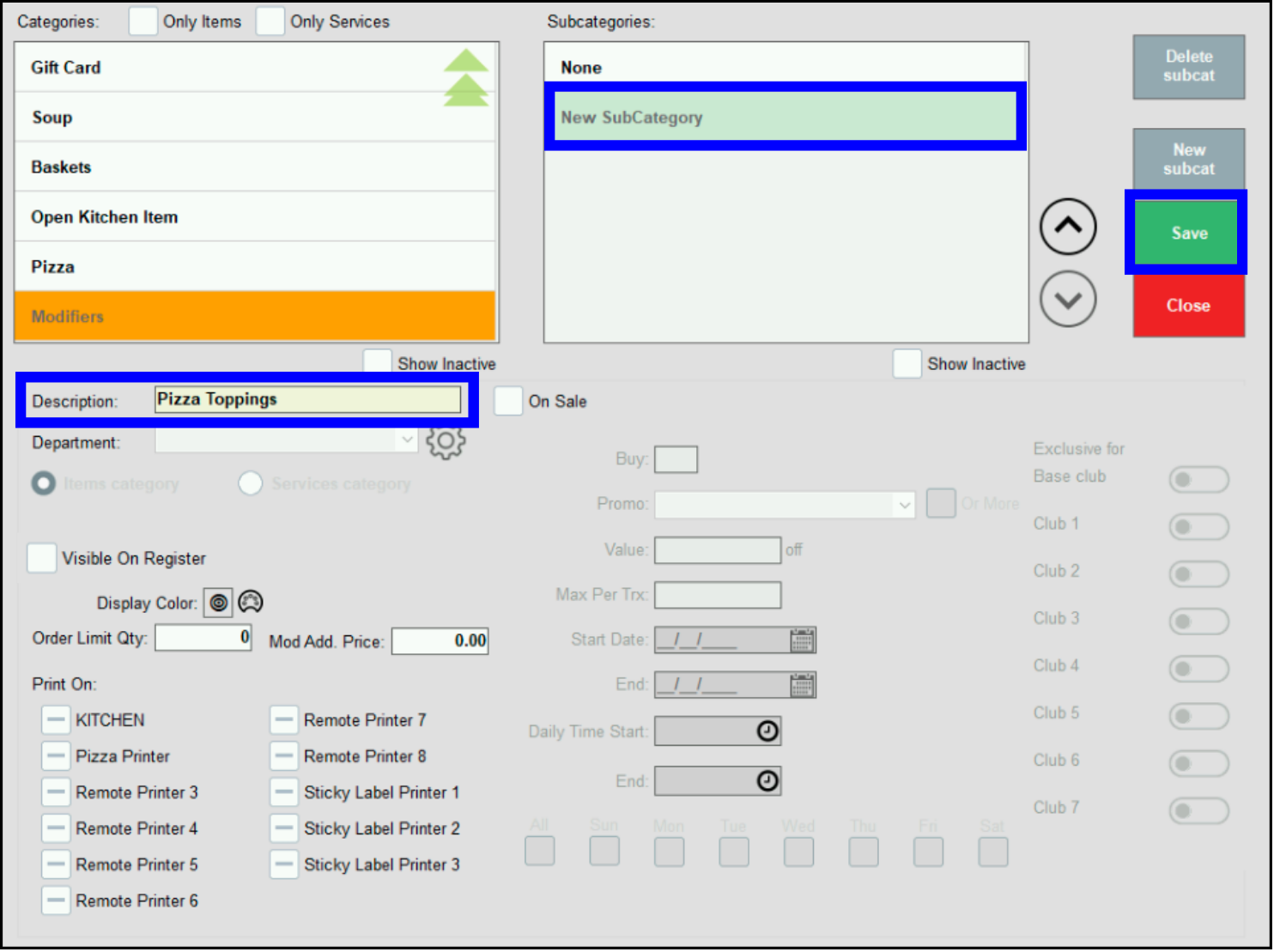Image resolution: width=1274 pixels, height=952 pixels.
Task: Tick the Wed day checkbox
Action: (x=799, y=852)
